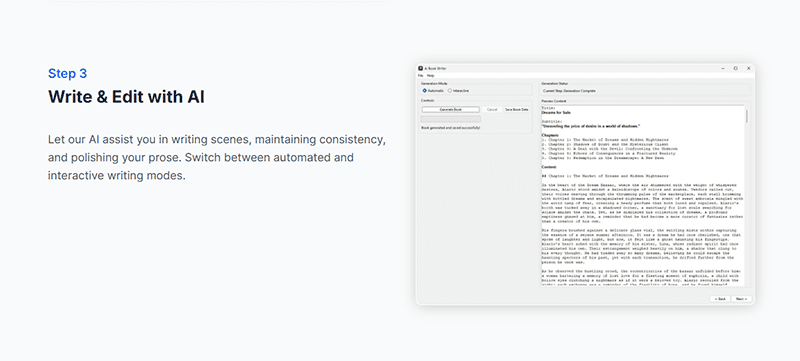Select the Interactive generation mode
This screenshot has height=361, width=800.
click(x=458, y=91)
